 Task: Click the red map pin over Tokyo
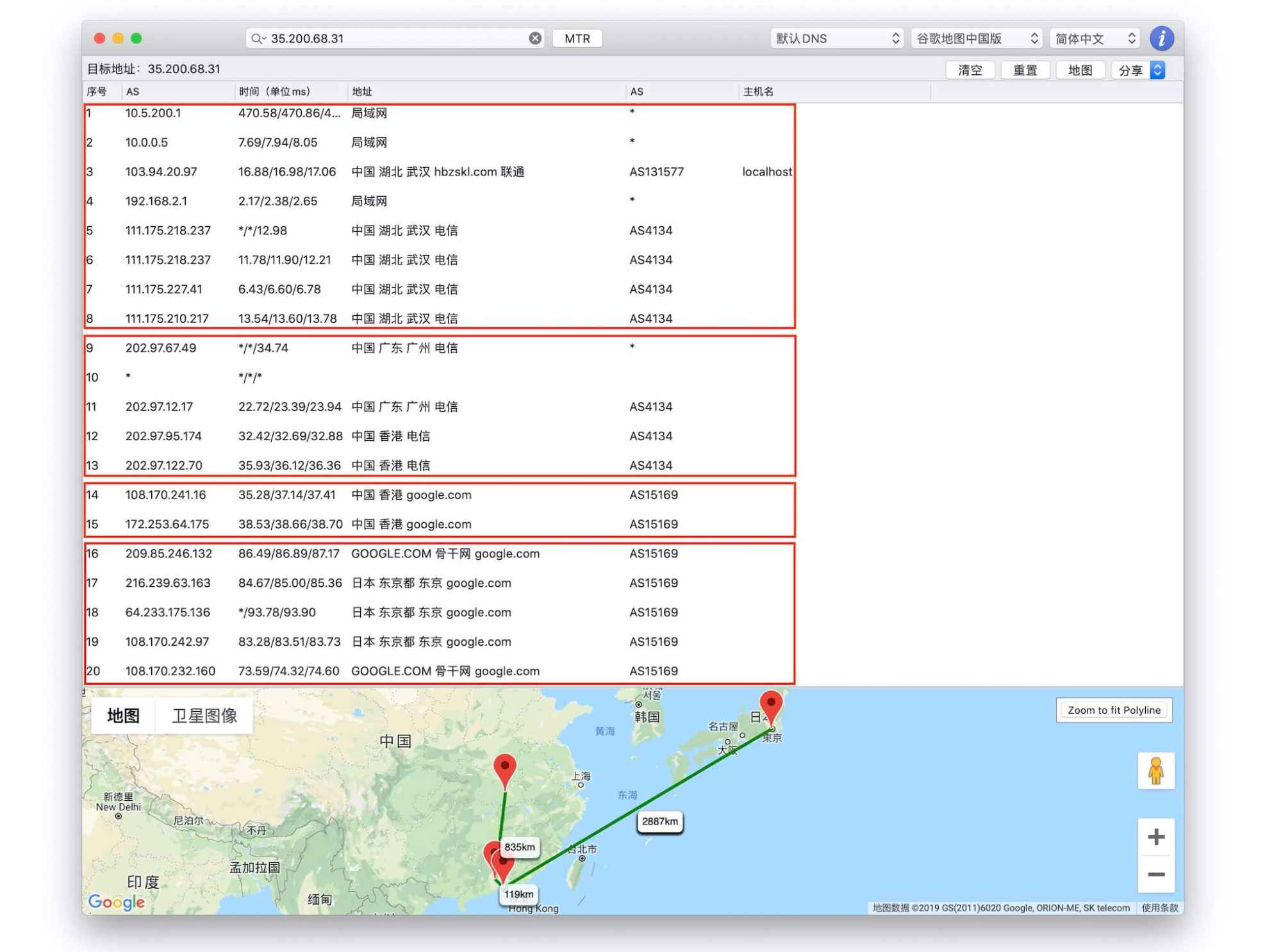click(x=770, y=707)
